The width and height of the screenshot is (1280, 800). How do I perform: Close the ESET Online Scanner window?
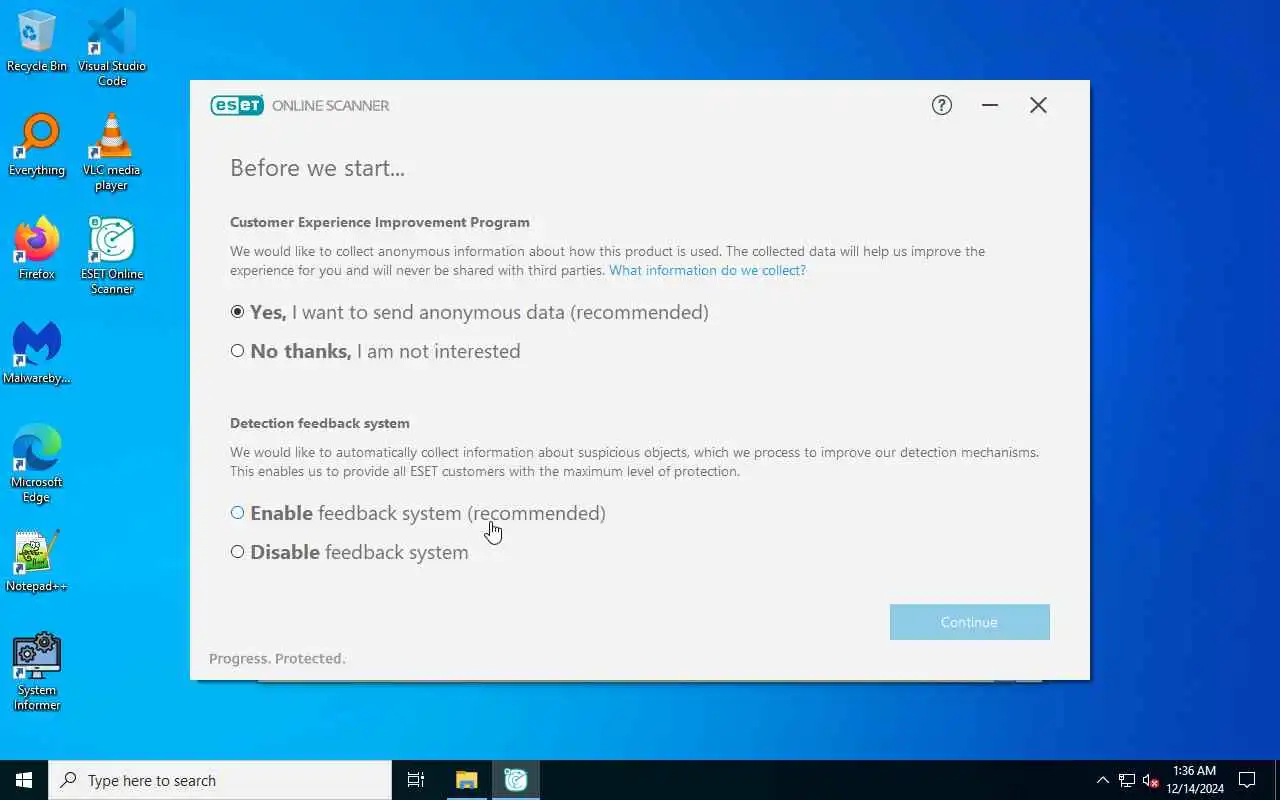(x=1038, y=105)
